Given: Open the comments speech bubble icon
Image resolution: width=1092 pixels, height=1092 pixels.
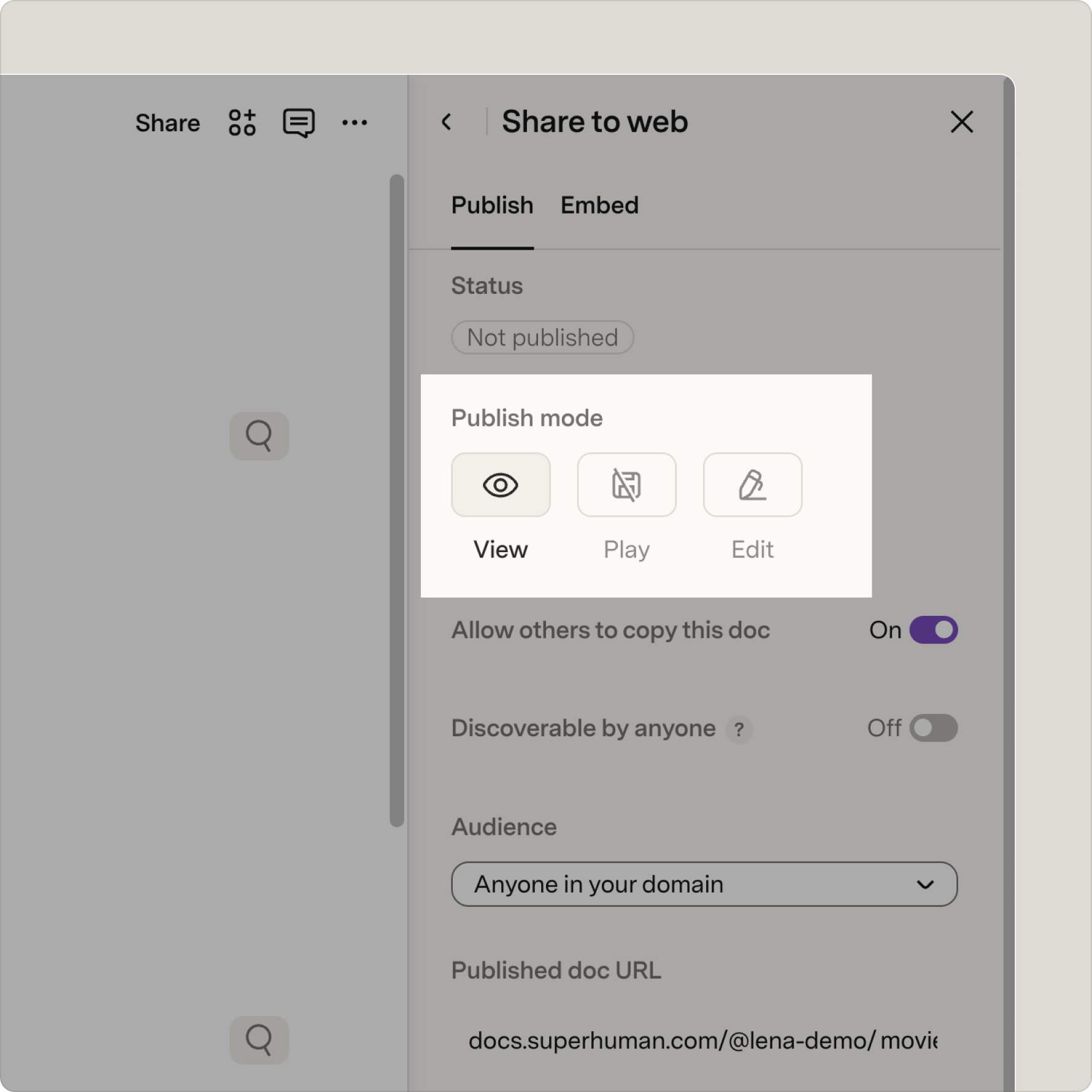Looking at the screenshot, I should [x=299, y=123].
